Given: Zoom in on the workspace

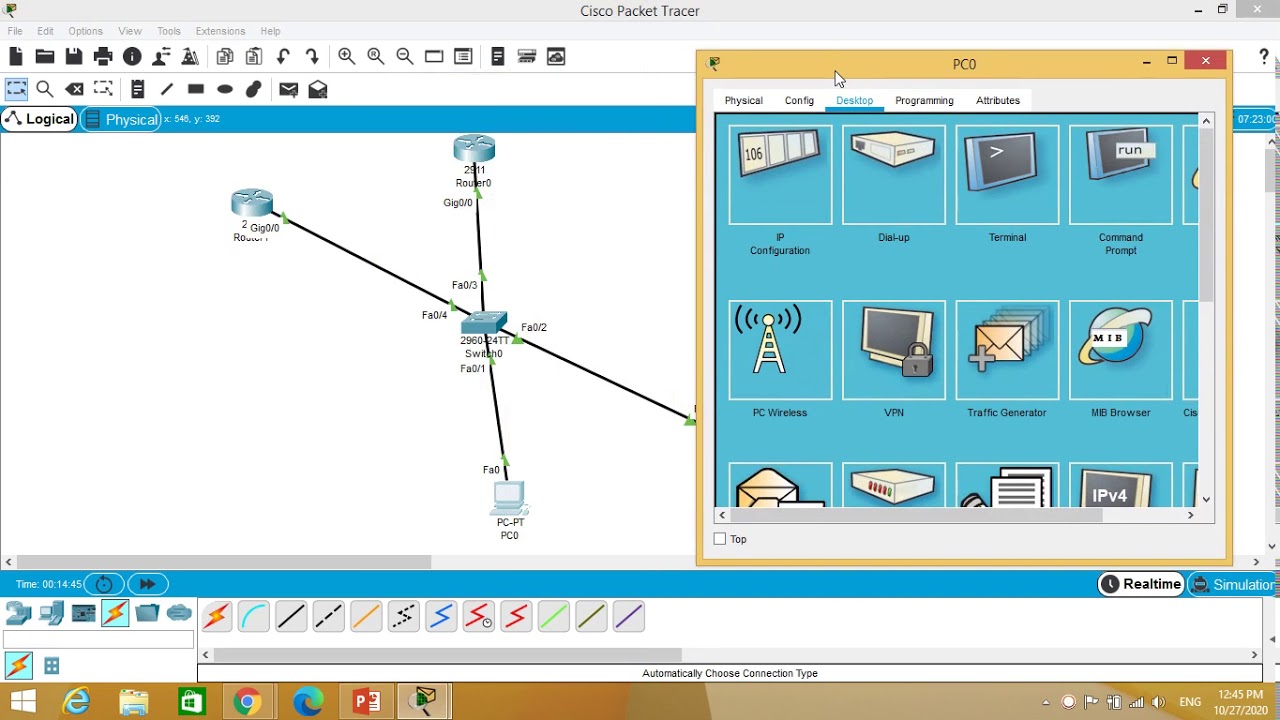Looking at the screenshot, I should [x=346, y=57].
